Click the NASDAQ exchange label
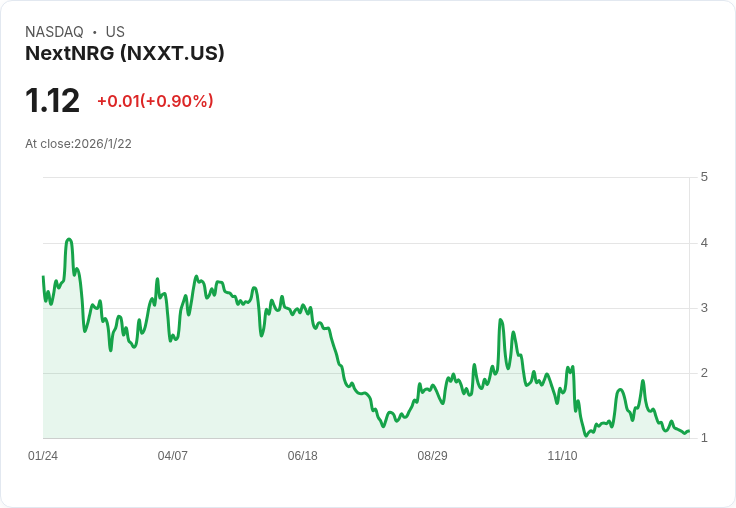Screen dimensions: 736x508 [54, 32]
